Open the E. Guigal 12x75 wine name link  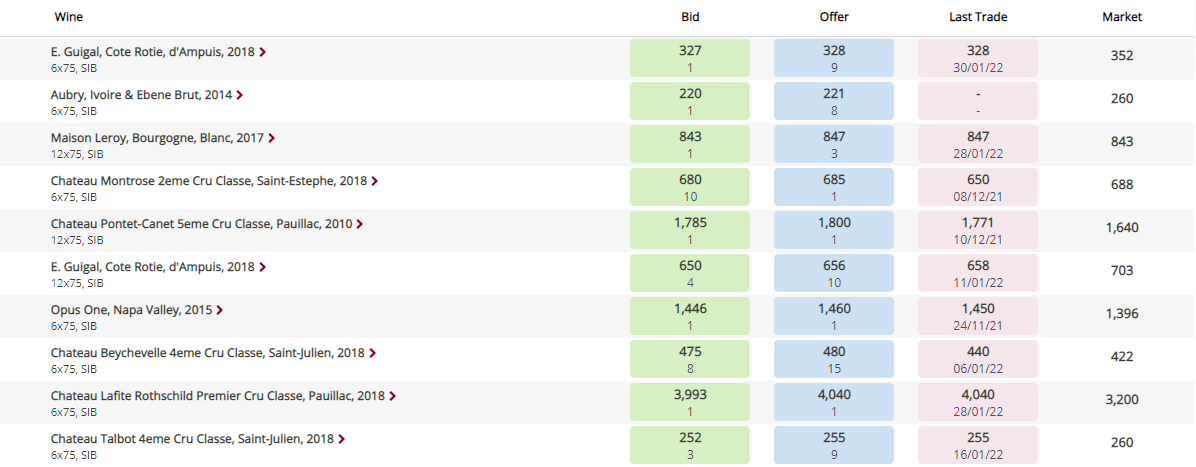pyautogui.click(x=153, y=267)
